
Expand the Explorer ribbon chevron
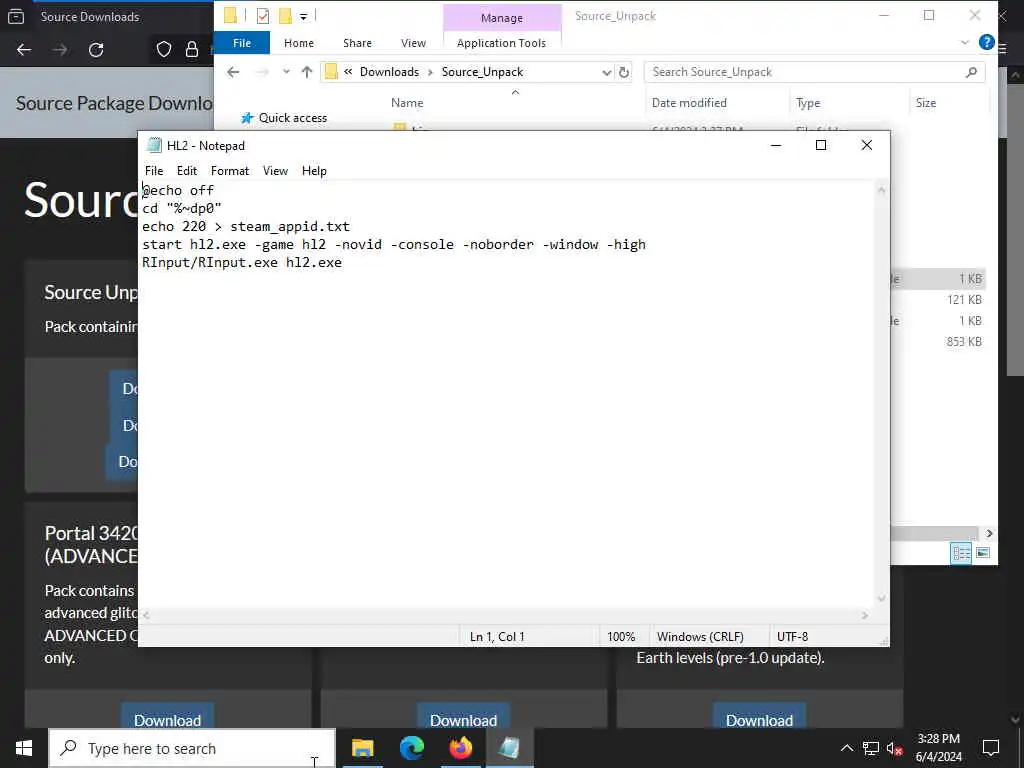click(x=965, y=43)
